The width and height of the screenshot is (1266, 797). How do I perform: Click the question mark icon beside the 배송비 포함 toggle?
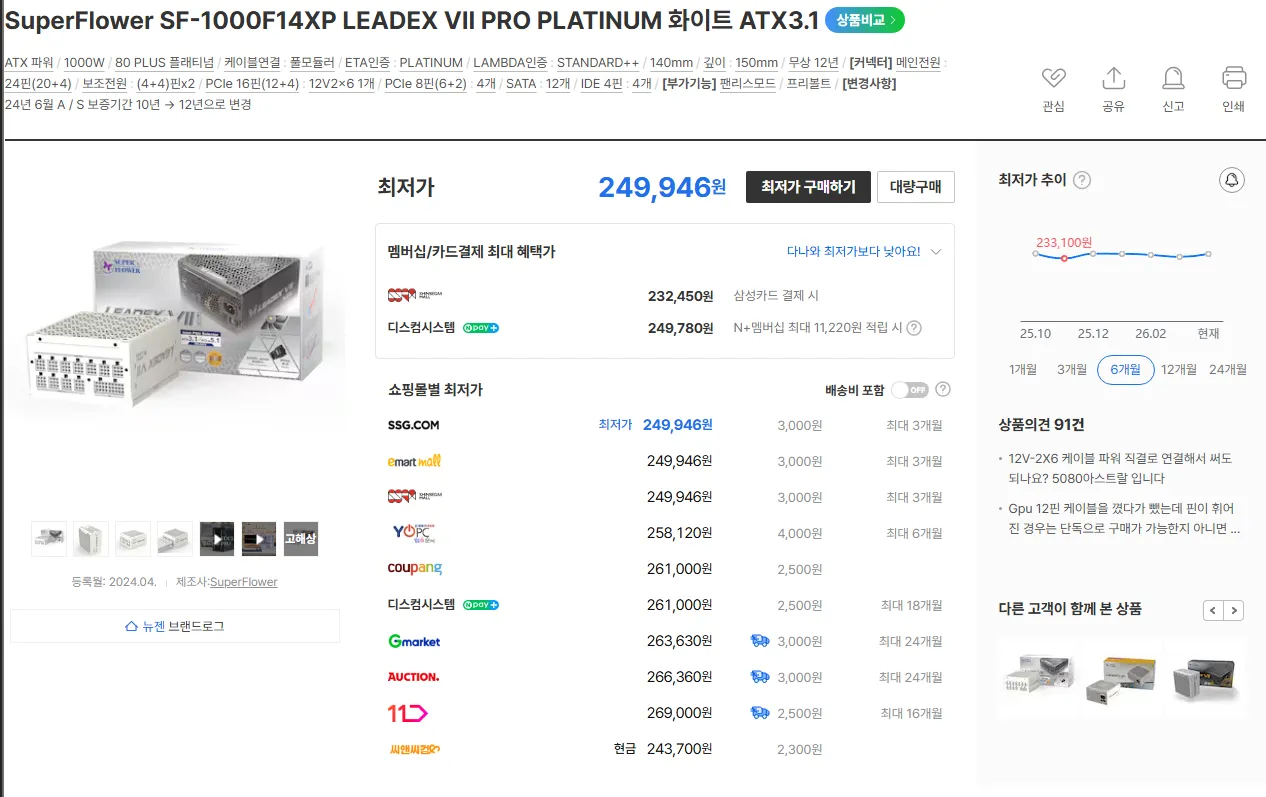[x=942, y=390]
